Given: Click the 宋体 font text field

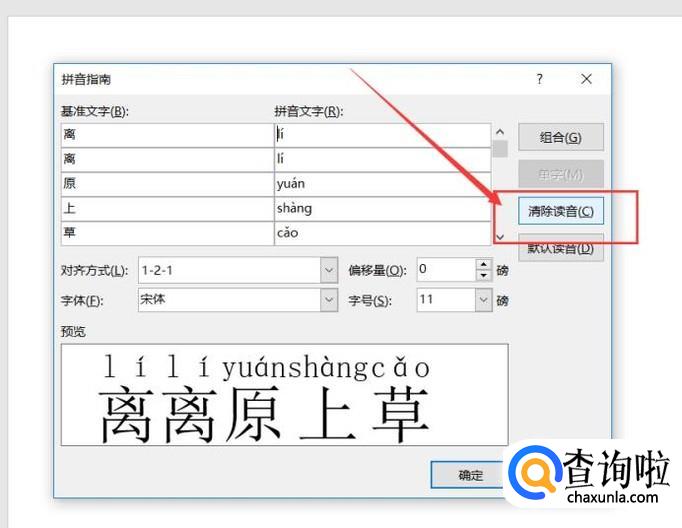Looking at the screenshot, I should pos(230,300).
